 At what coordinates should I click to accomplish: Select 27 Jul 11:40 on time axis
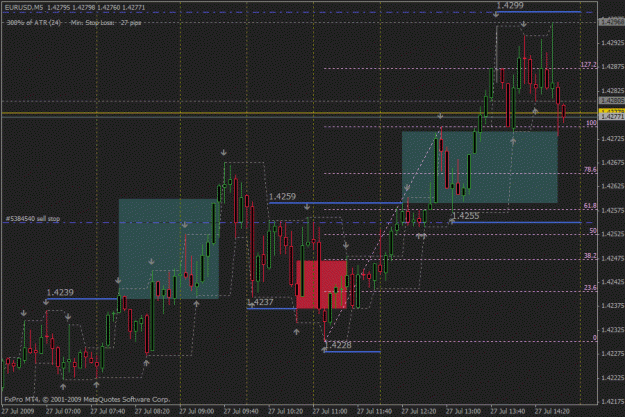coord(374,411)
